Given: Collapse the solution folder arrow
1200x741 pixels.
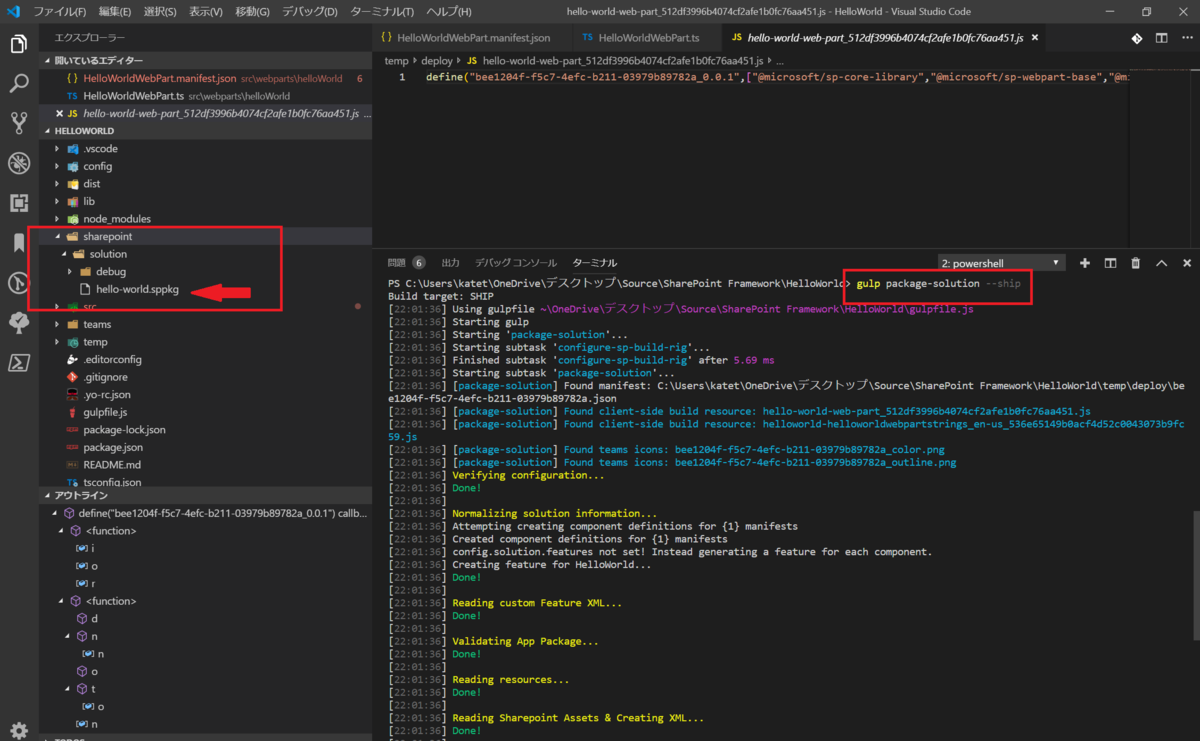Looking at the screenshot, I should click(65, 254).
